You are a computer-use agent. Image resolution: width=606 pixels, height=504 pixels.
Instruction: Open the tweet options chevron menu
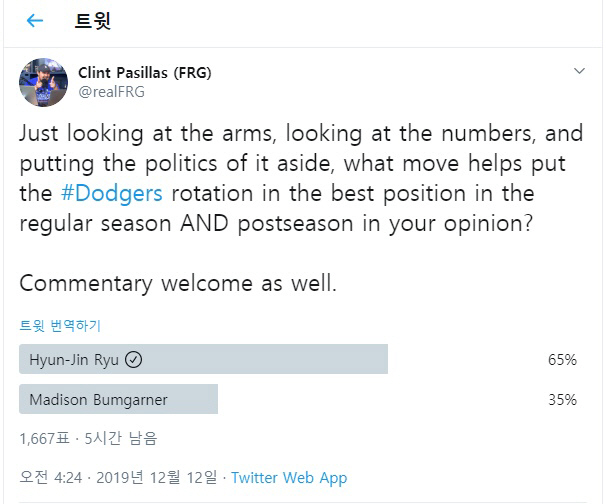(579, 72)
